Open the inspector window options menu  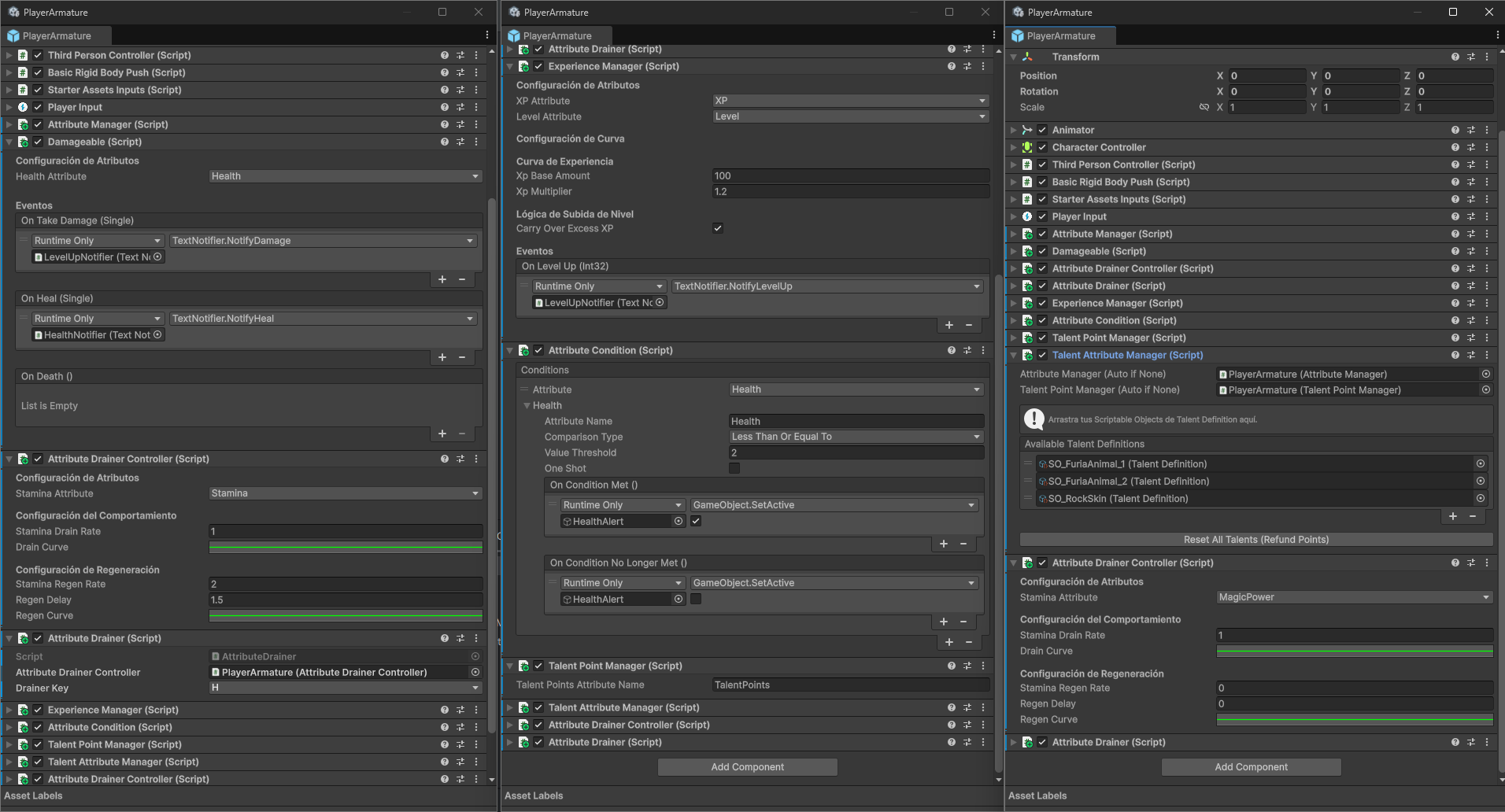point(486,35)
